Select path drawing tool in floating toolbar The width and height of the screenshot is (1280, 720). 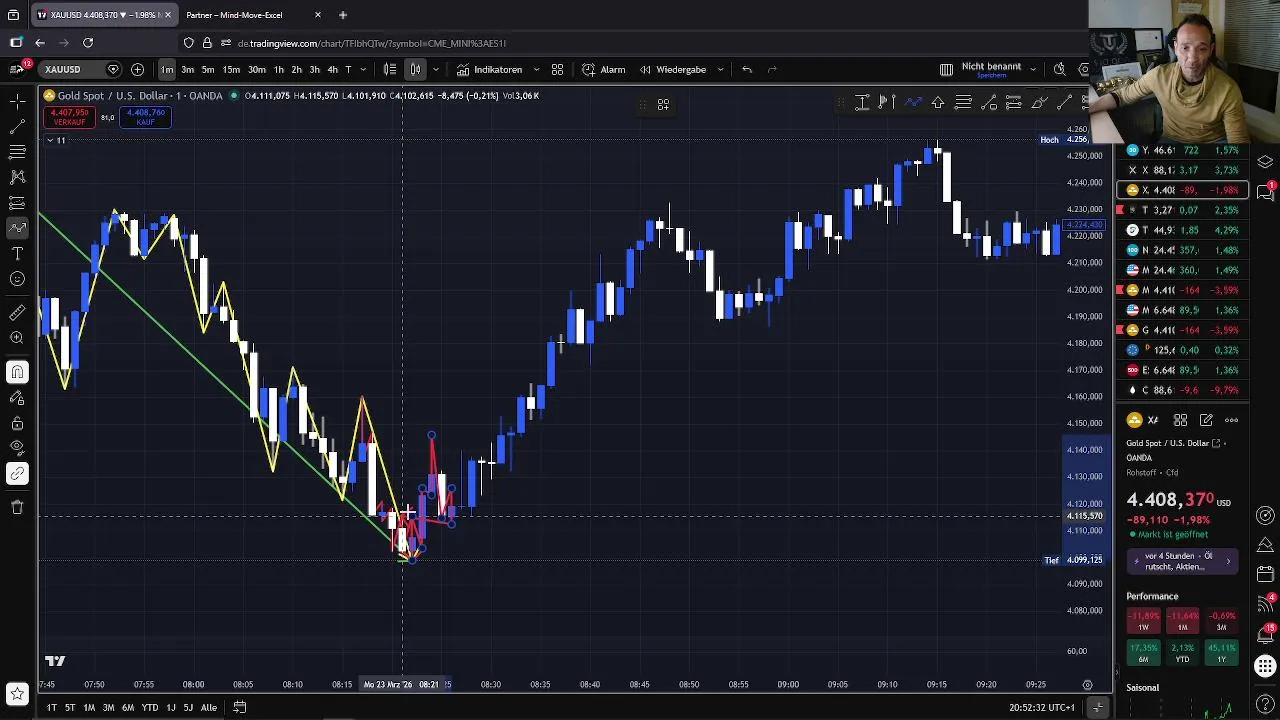[x=913, y=102]
